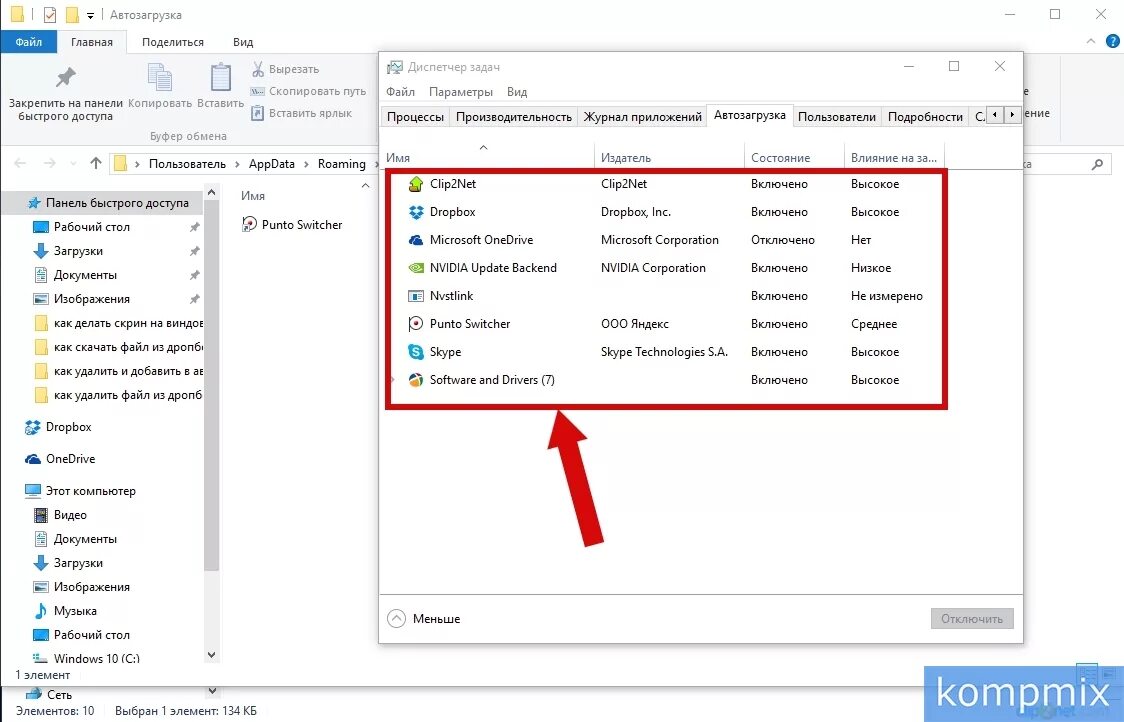1124x722 pixels.
Task: Click Dropbox in the Explorer sidebar
Action: coord(66,427)
